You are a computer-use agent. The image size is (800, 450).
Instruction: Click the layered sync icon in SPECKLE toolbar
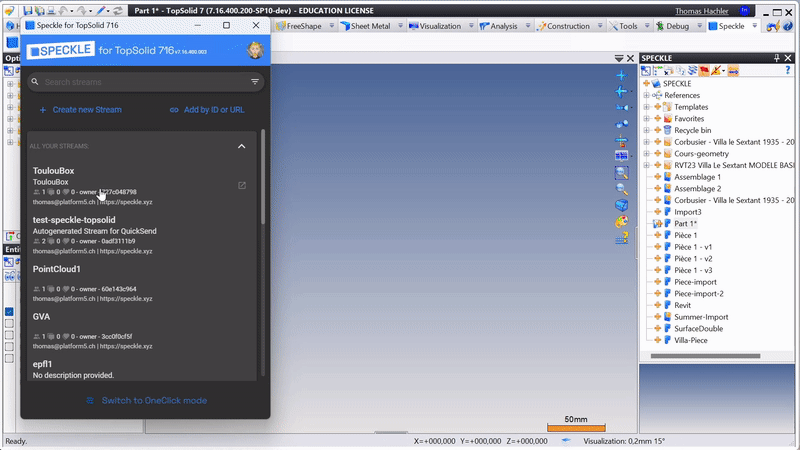692,70
